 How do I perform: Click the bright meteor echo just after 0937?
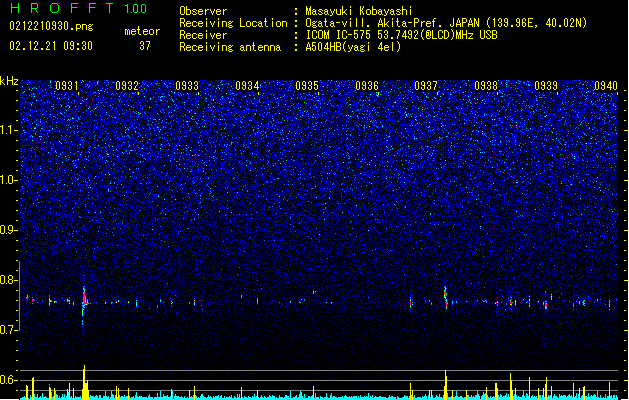tap(446, 297)
